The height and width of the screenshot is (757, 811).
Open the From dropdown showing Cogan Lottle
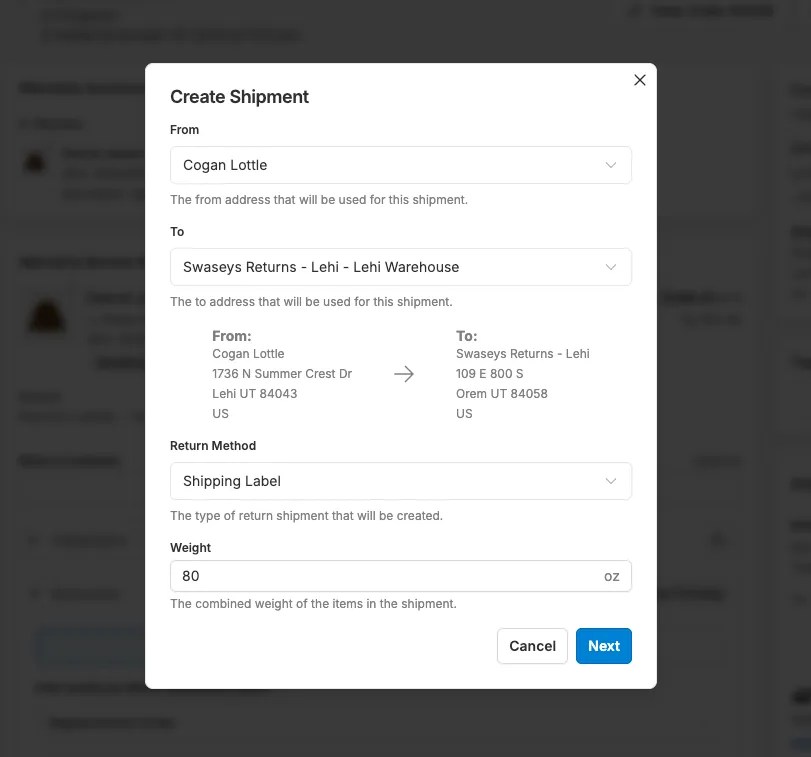[x=400, y=165]
